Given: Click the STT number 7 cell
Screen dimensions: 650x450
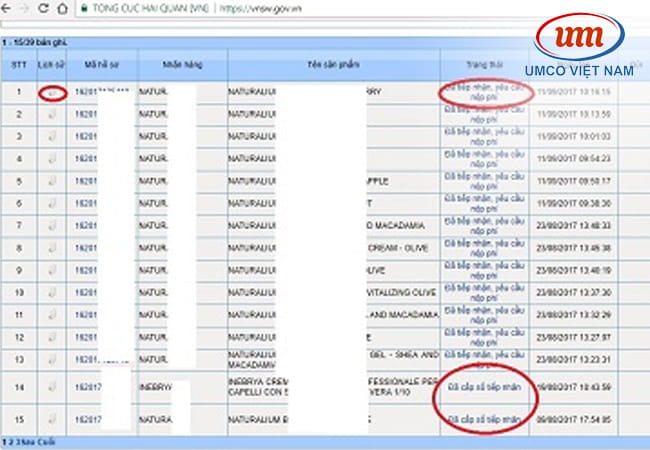Looking at the screenshot, I should pos(19,225).
